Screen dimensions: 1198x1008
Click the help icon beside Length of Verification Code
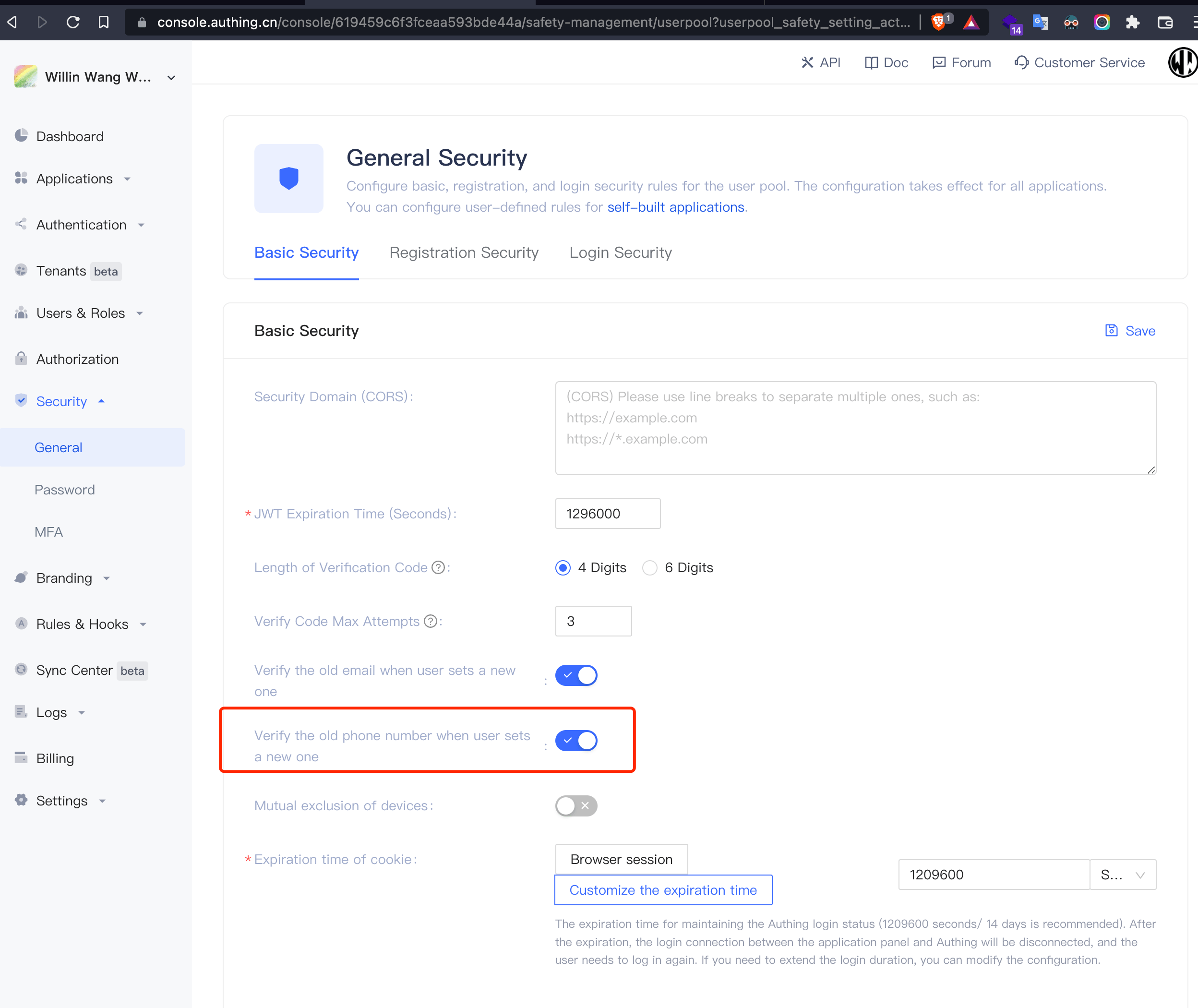438,567
